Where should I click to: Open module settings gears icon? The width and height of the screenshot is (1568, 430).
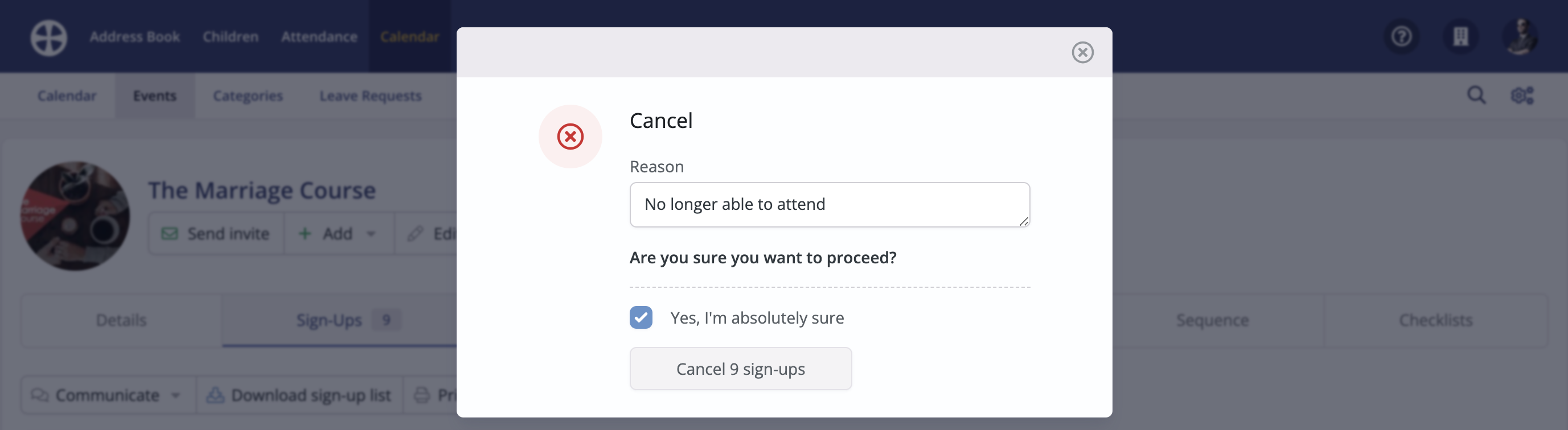(1522, 96)
